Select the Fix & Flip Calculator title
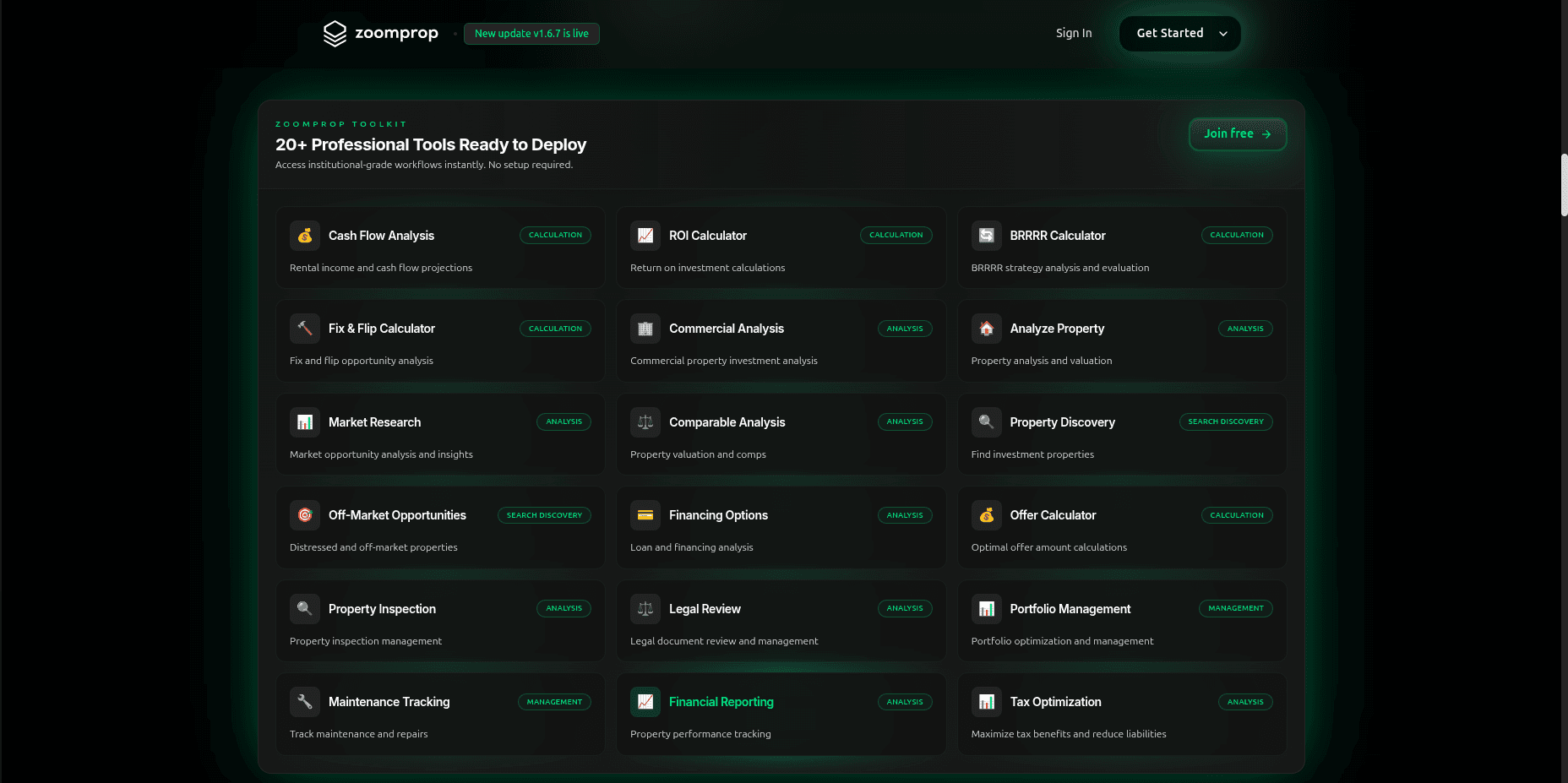This screenshot has width=1568, height=783. click(x=382, y=329)
